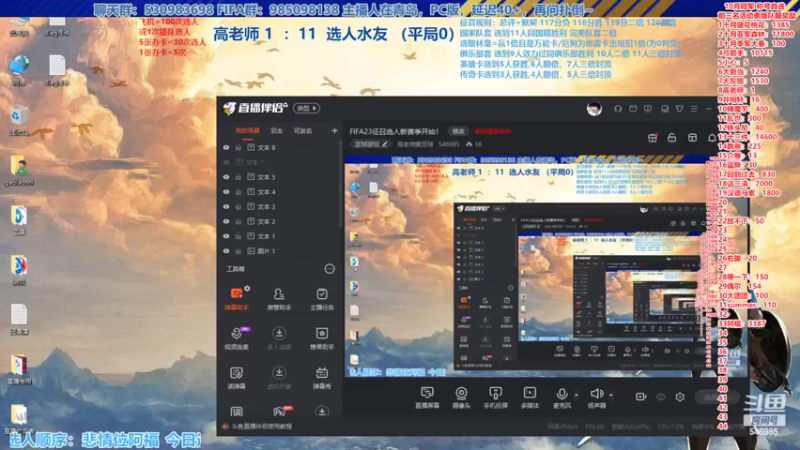
Task: Add 手机投屏 phone casting source
Action: [495, 397]
